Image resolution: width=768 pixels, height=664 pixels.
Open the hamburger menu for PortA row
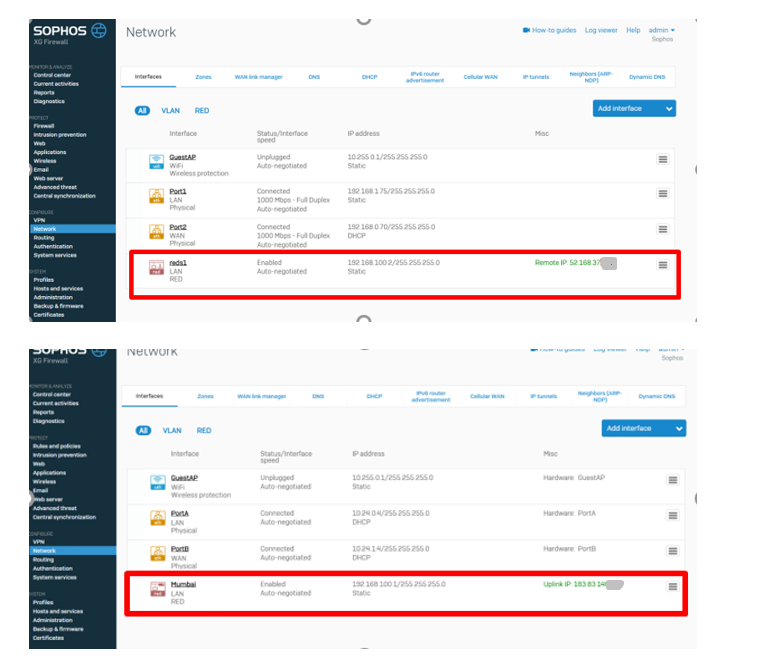tap(673, 515)
